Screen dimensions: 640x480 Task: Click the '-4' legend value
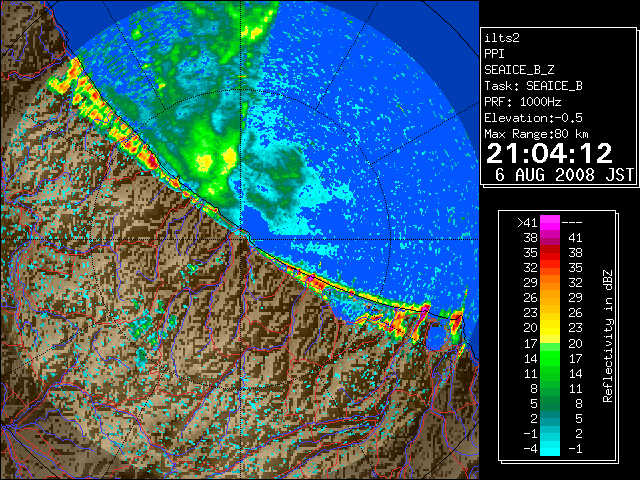tap(530, 449)
